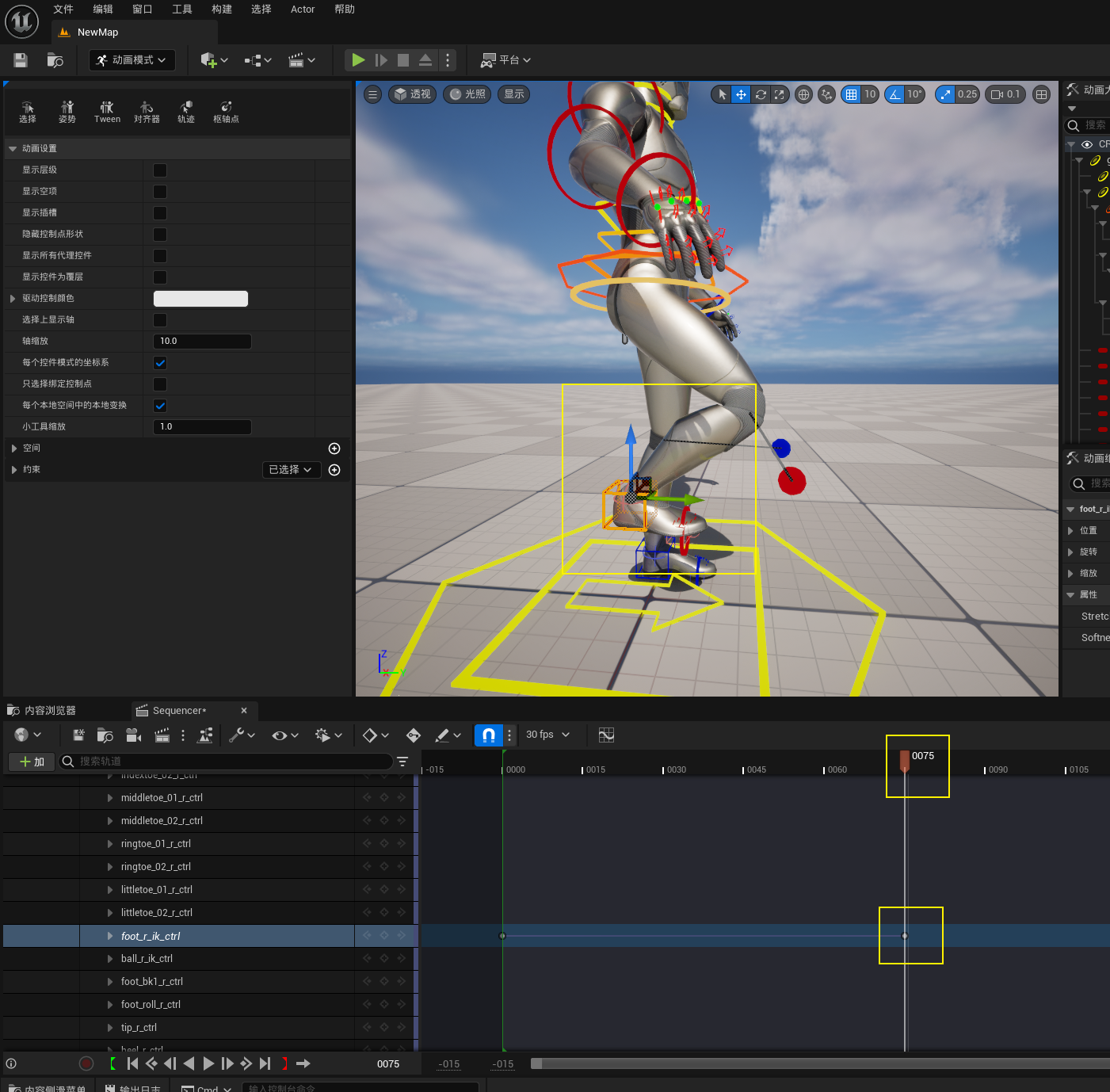Disable the per-control-mode coordinate system checkbox
The image size is (1110, 1092).
(x=160, y=363)
